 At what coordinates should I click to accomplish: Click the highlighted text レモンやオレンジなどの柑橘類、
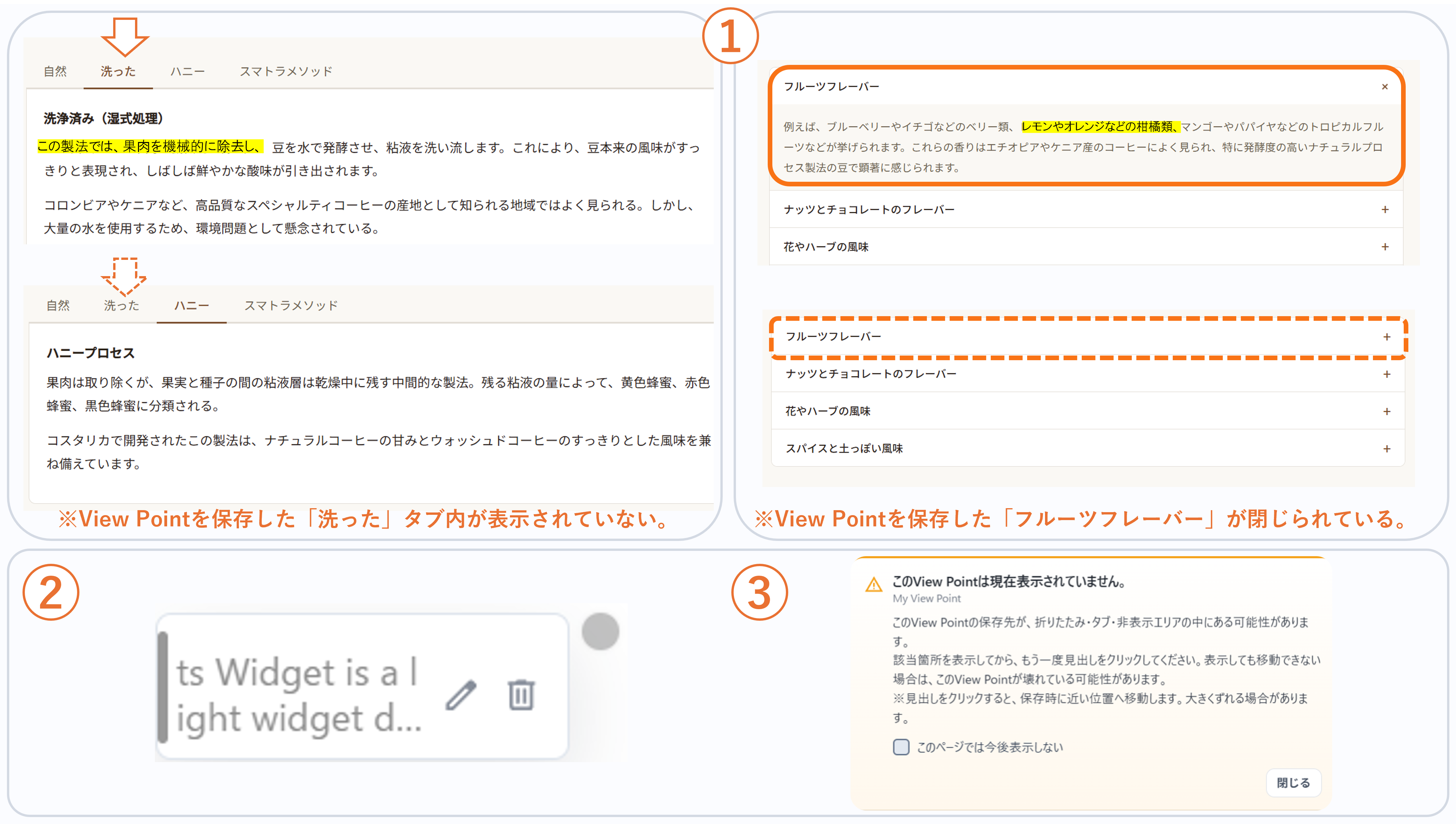[1100, 126]
